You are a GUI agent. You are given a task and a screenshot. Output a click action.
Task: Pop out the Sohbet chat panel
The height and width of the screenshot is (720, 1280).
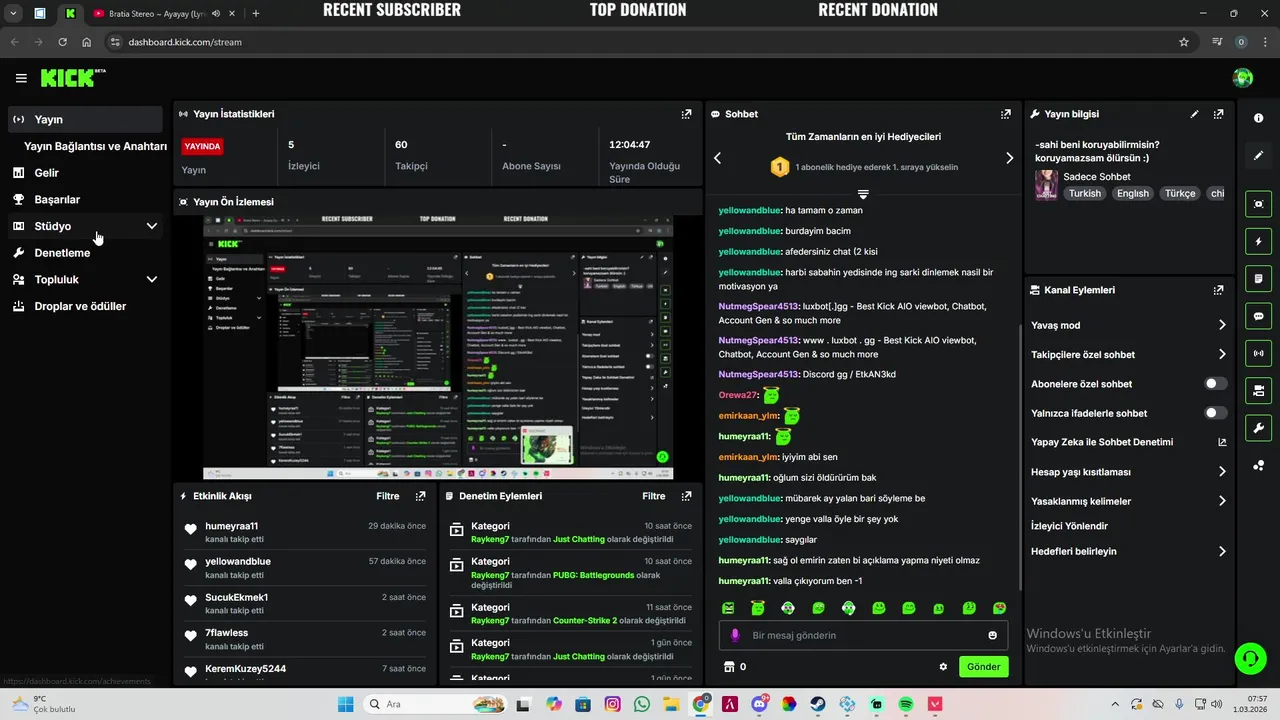coord(1006,114)
